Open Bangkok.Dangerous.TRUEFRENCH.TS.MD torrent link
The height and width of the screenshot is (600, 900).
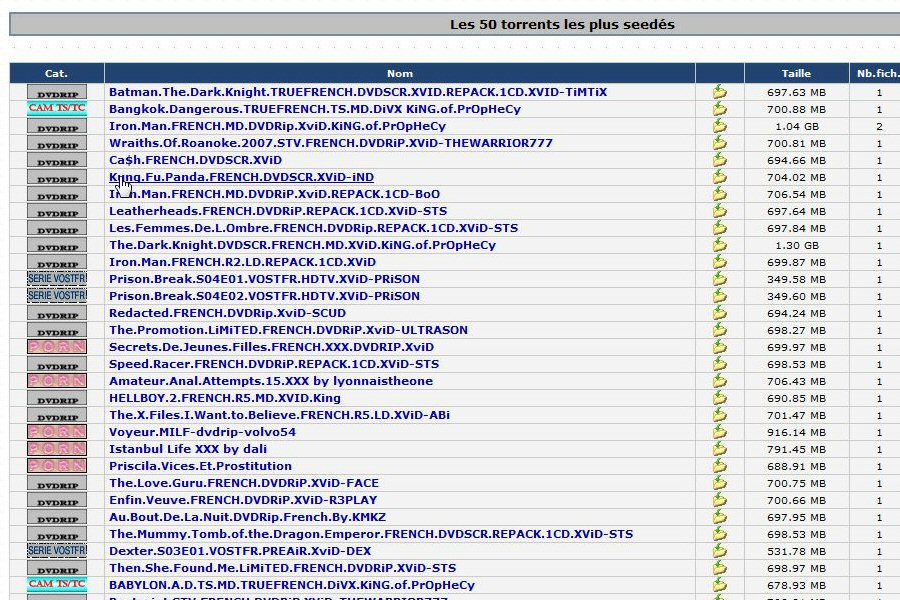[x=315, y=109]
